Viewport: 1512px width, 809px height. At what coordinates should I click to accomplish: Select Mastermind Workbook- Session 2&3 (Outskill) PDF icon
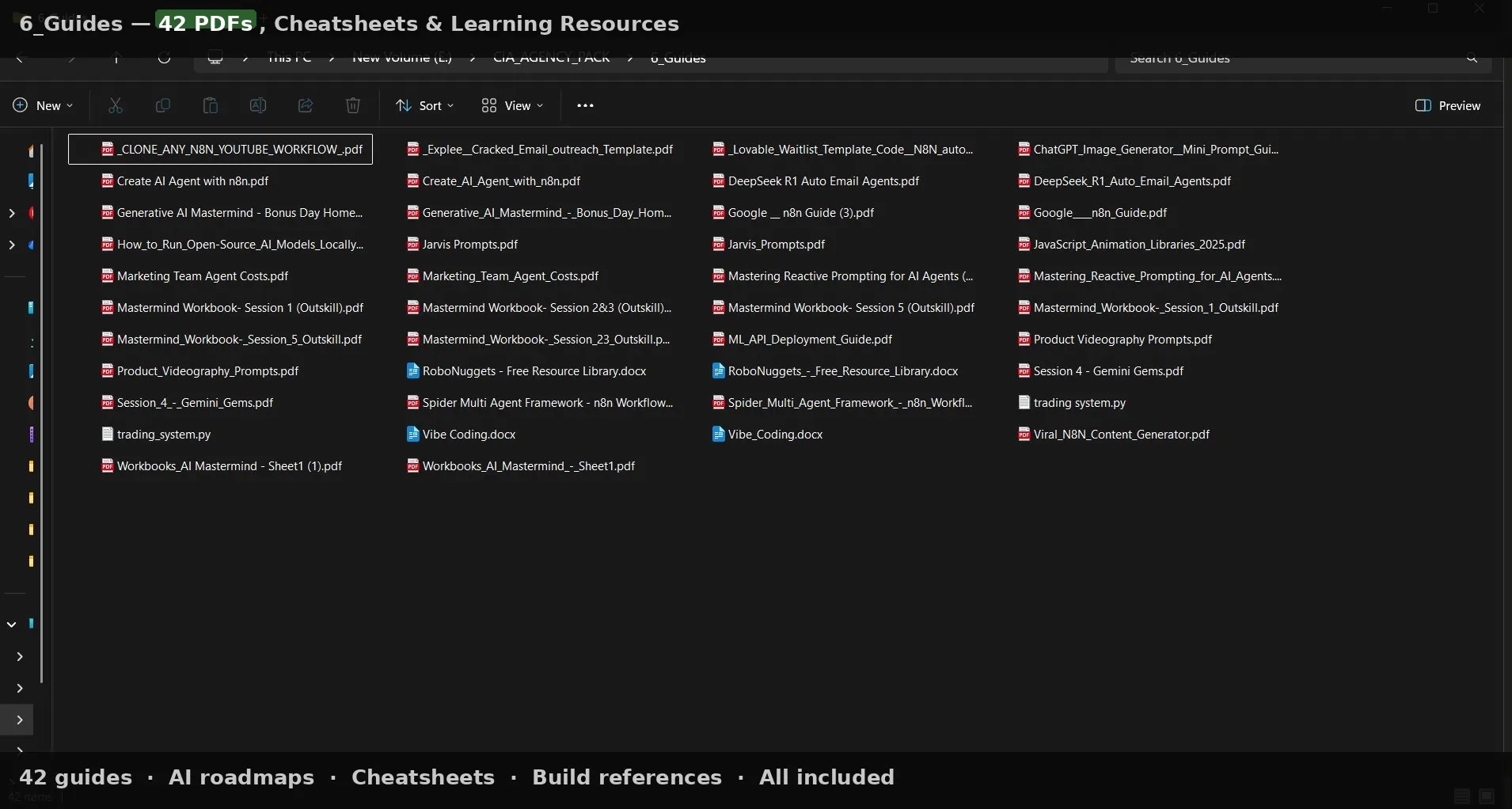[x=413, y=307]
